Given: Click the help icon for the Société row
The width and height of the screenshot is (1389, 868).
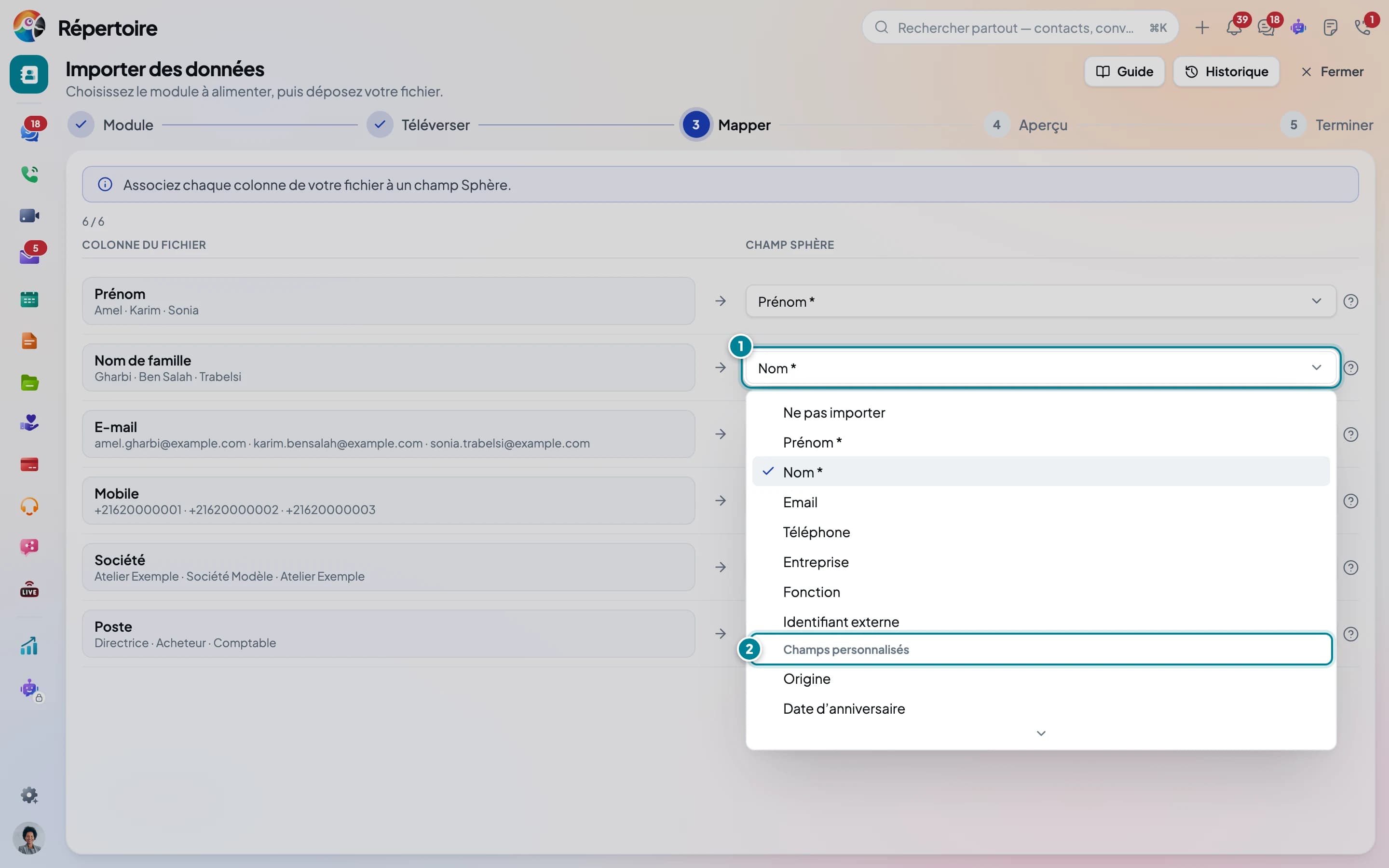Looking at the screenshot, I should 1351,568.
